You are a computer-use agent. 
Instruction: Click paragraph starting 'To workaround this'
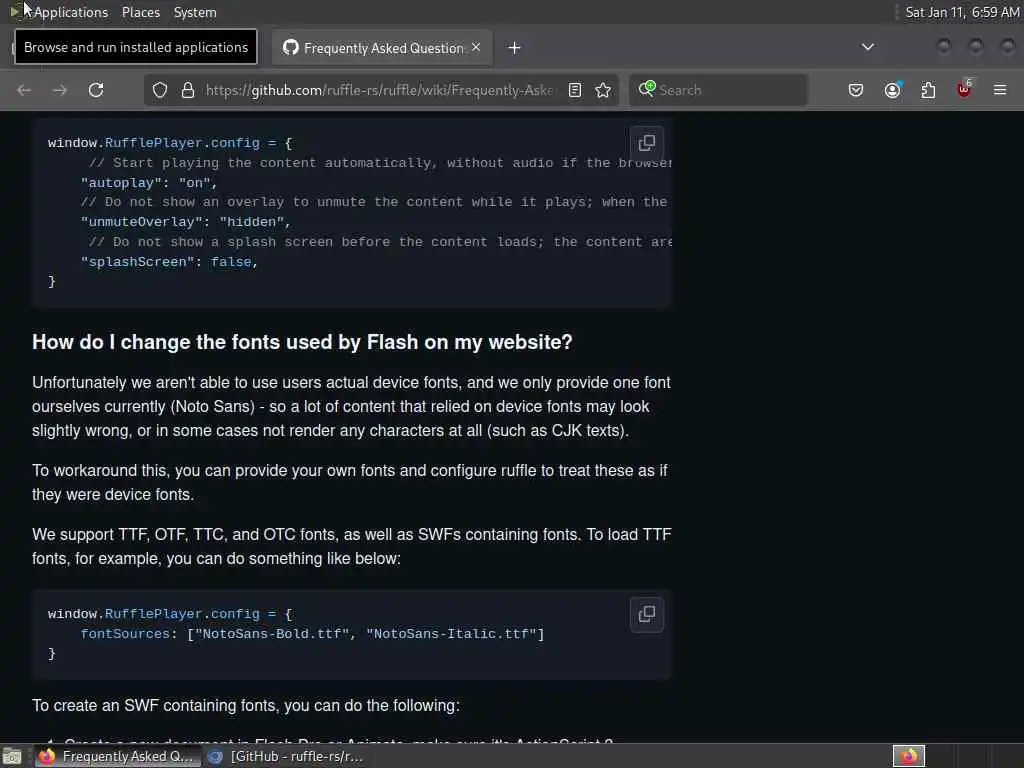click(x=350, y=483)
